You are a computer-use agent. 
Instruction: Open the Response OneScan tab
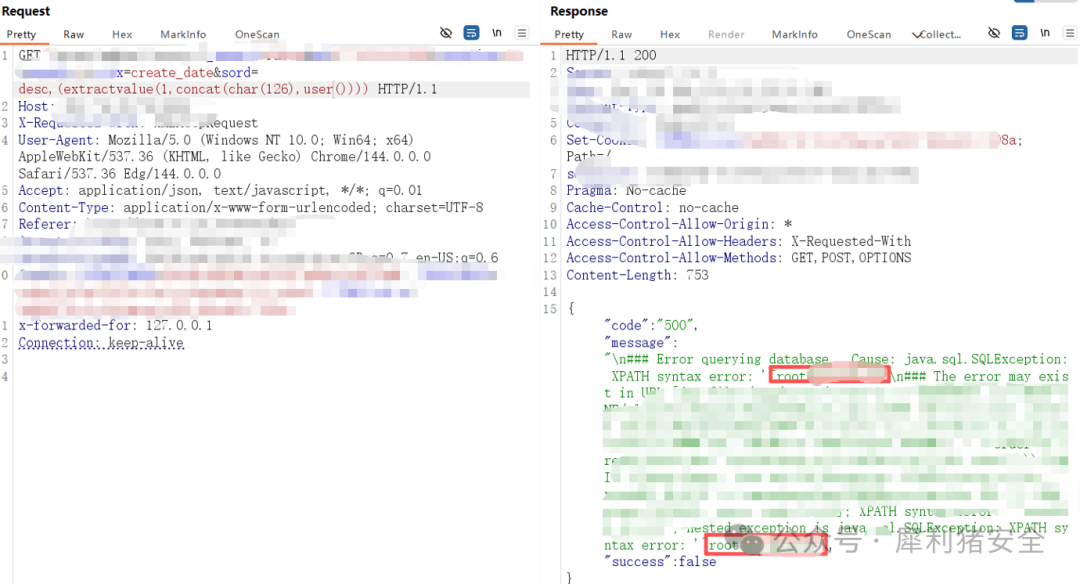(869, 34)
